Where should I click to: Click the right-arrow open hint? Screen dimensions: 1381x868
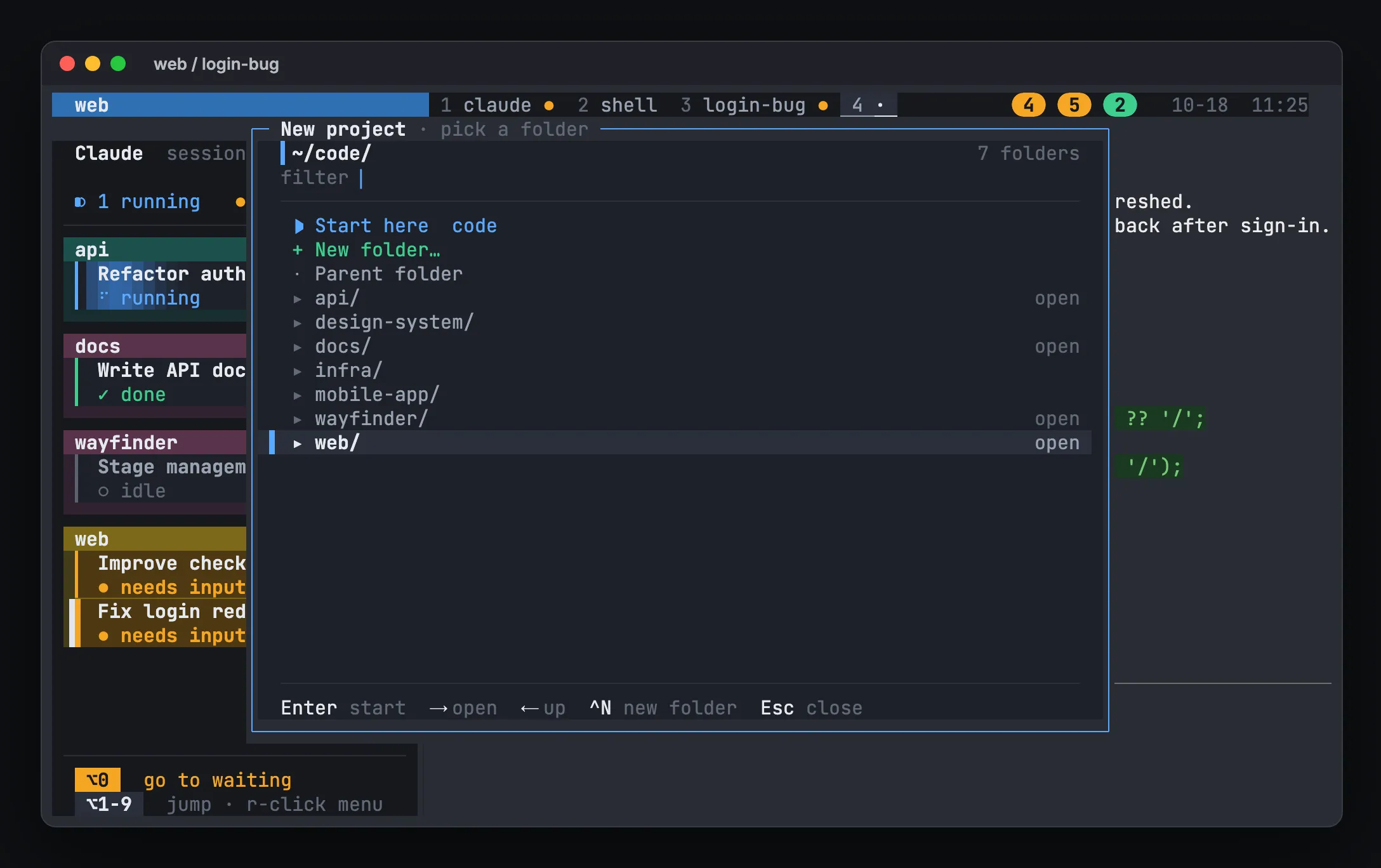[x=463, y=708]
